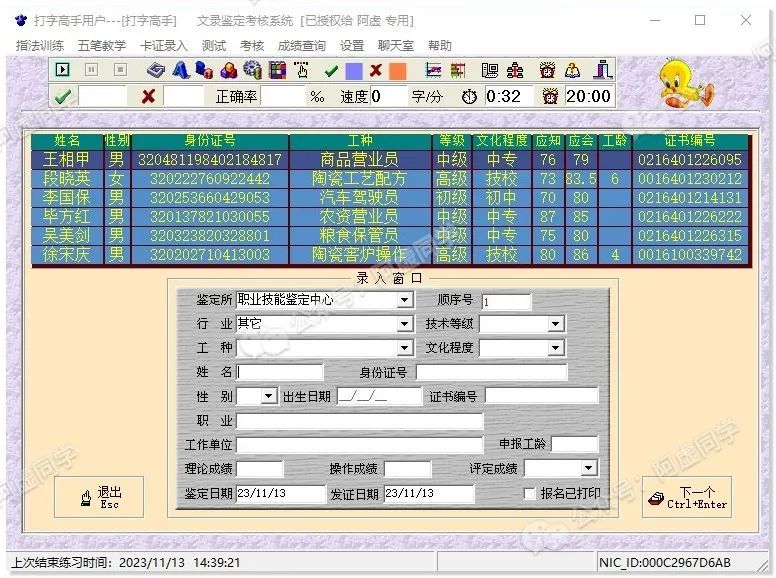The height and width of the screenshot is (578, 776).
Task: Expand the 文化程度 dropdown
Action: click(555, 348)
